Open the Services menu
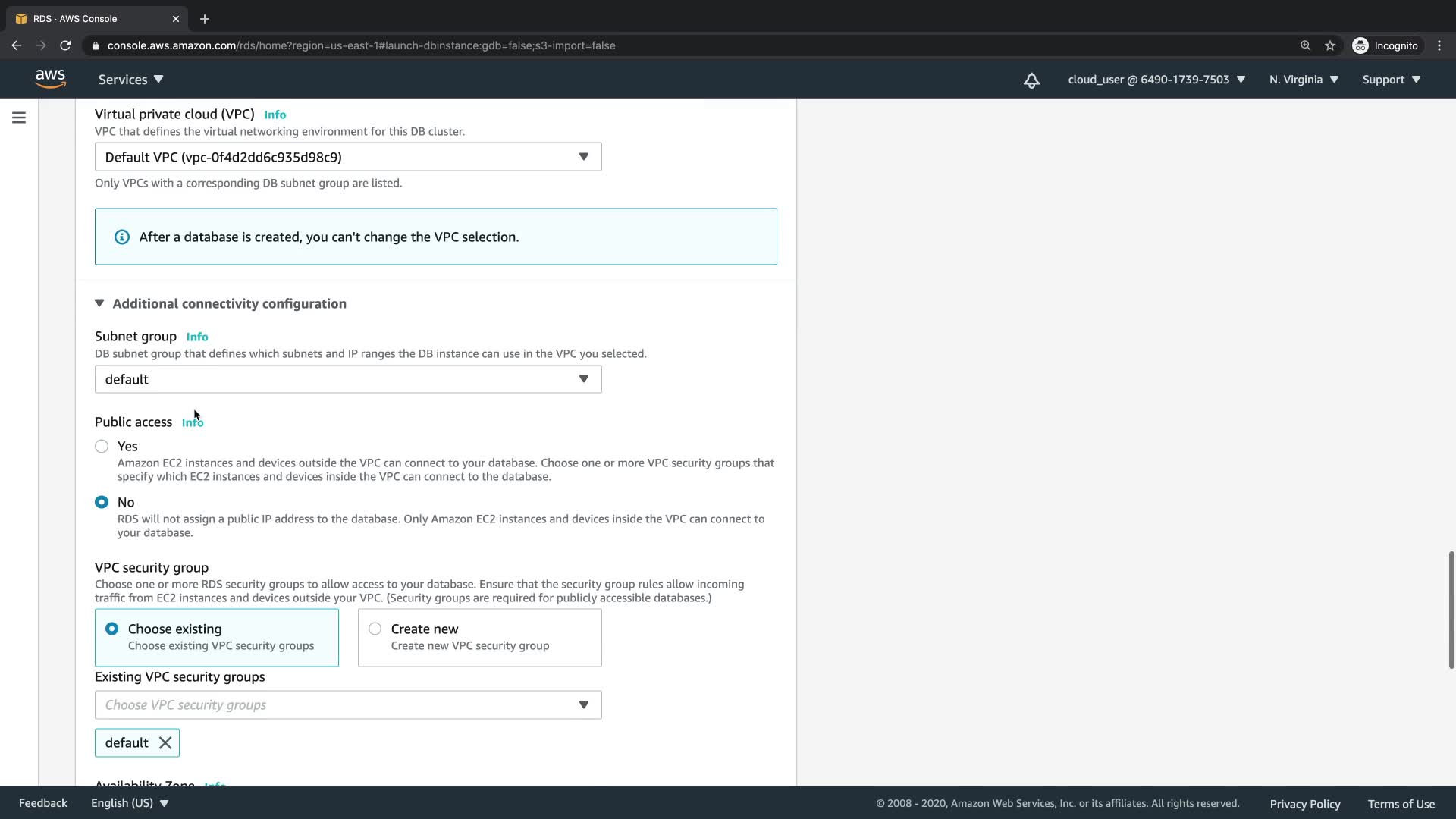 [130, 80]
